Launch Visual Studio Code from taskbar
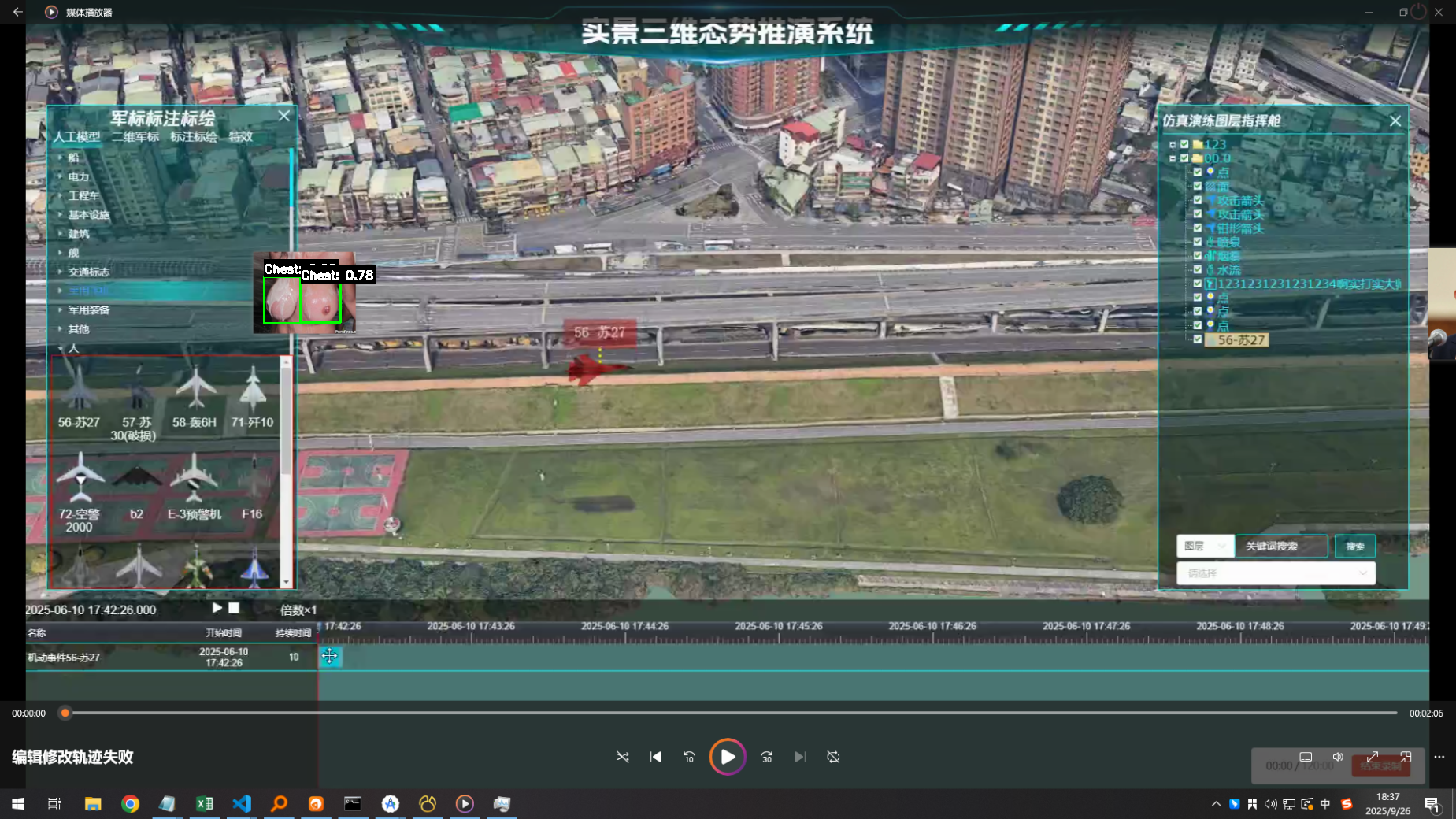 (x=242, y=803)
